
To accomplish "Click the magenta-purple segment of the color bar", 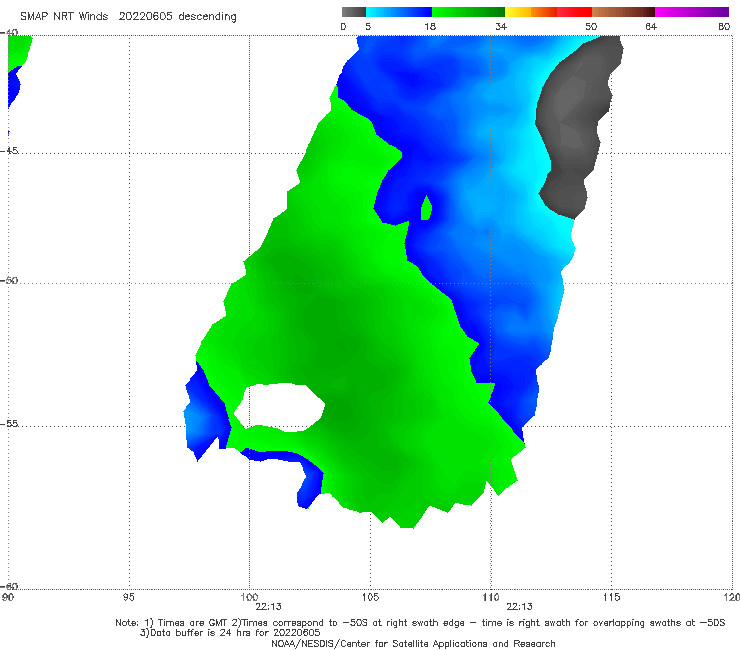I will click(x=692, y=12).
